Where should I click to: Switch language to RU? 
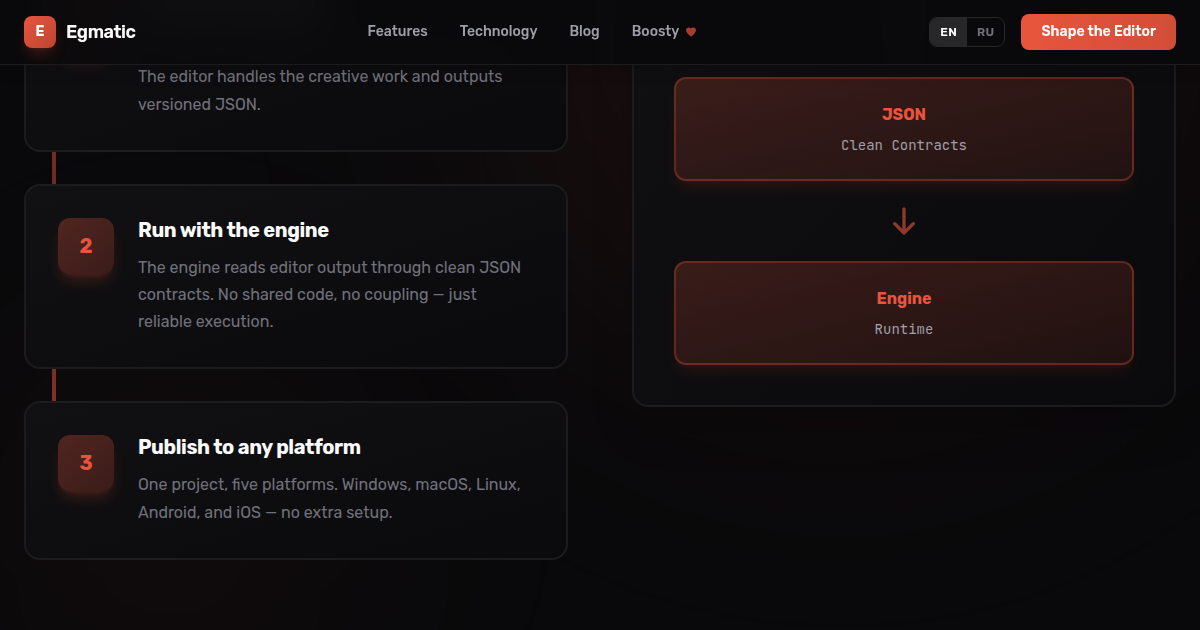tap(985, 32)
